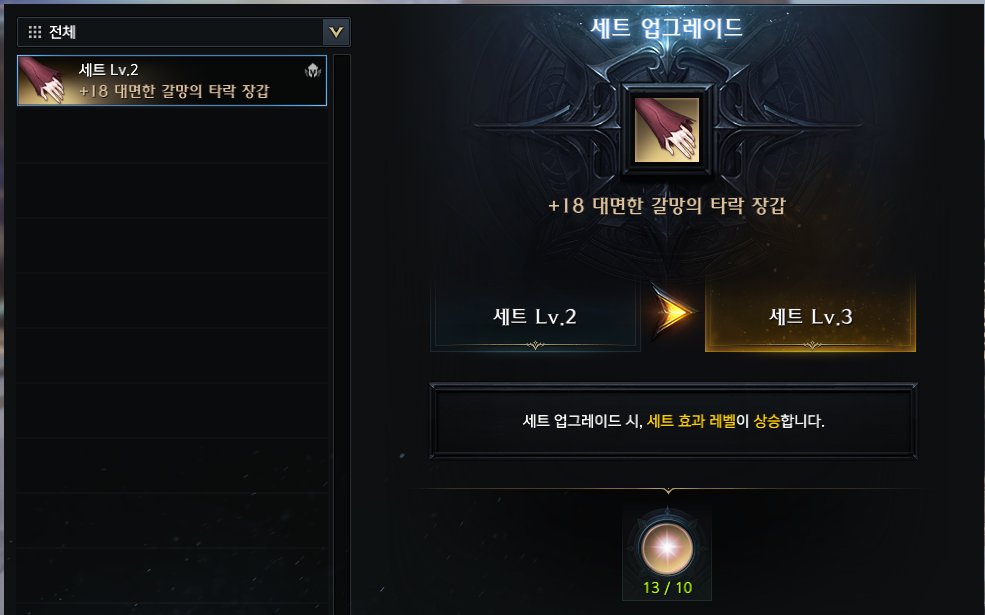Open the 전체 category filter dropdown

(183, 31)
